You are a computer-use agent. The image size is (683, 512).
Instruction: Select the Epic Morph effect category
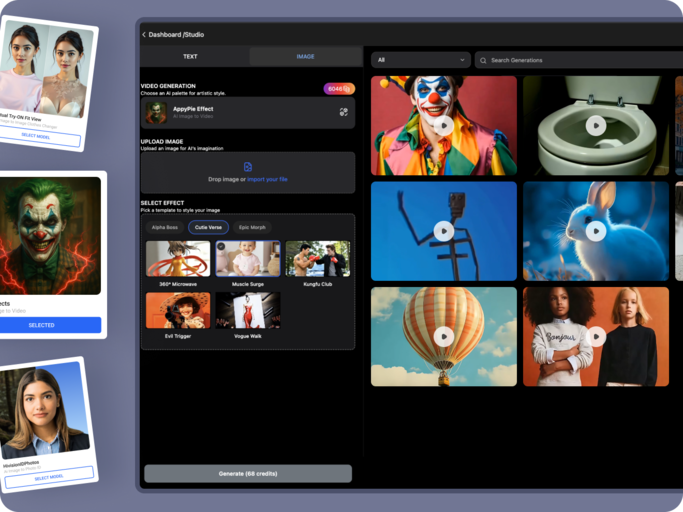pyautogui.click(x=252, y=227)
